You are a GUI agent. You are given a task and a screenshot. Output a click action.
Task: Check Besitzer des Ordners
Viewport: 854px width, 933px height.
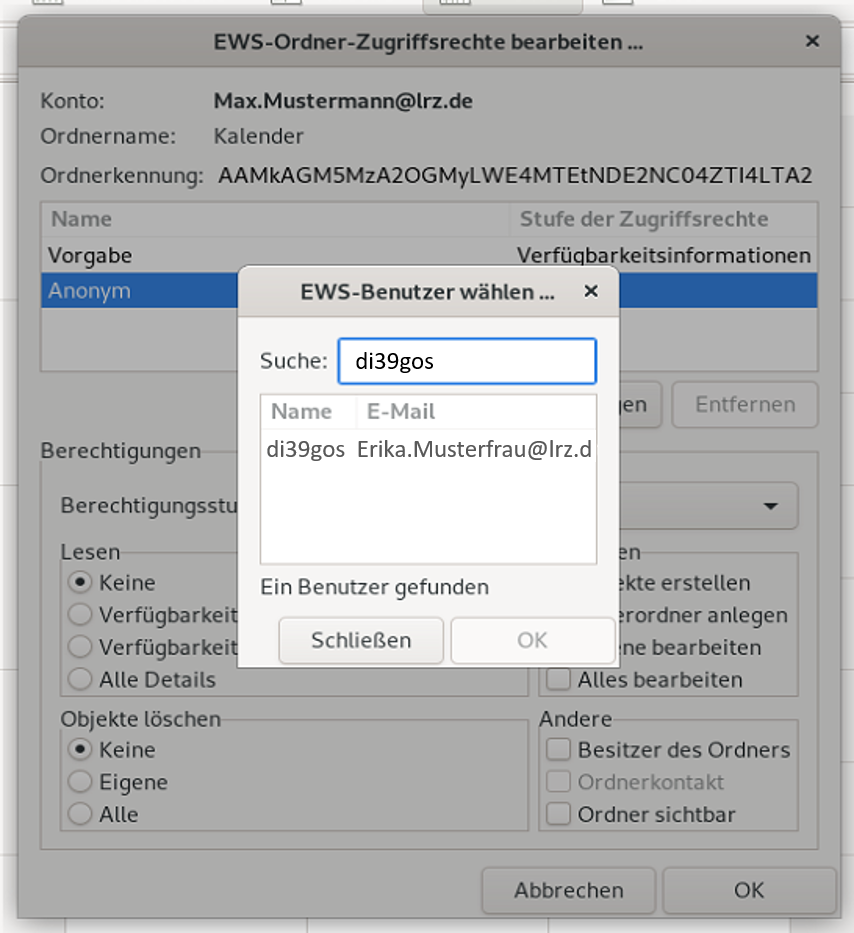[558, 749]
